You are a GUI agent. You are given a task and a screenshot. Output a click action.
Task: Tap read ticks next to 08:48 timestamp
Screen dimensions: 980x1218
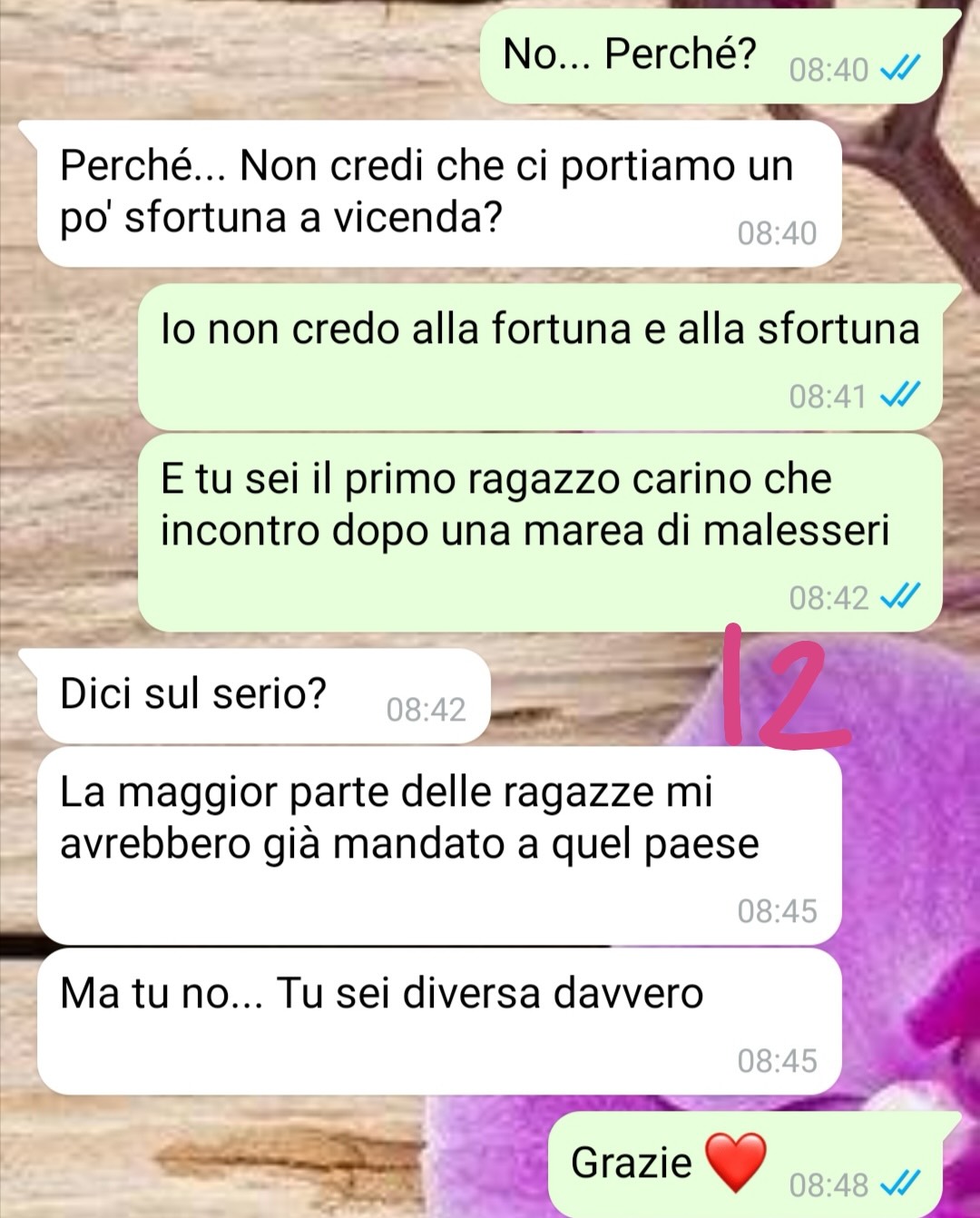[x=901, y=1184]
